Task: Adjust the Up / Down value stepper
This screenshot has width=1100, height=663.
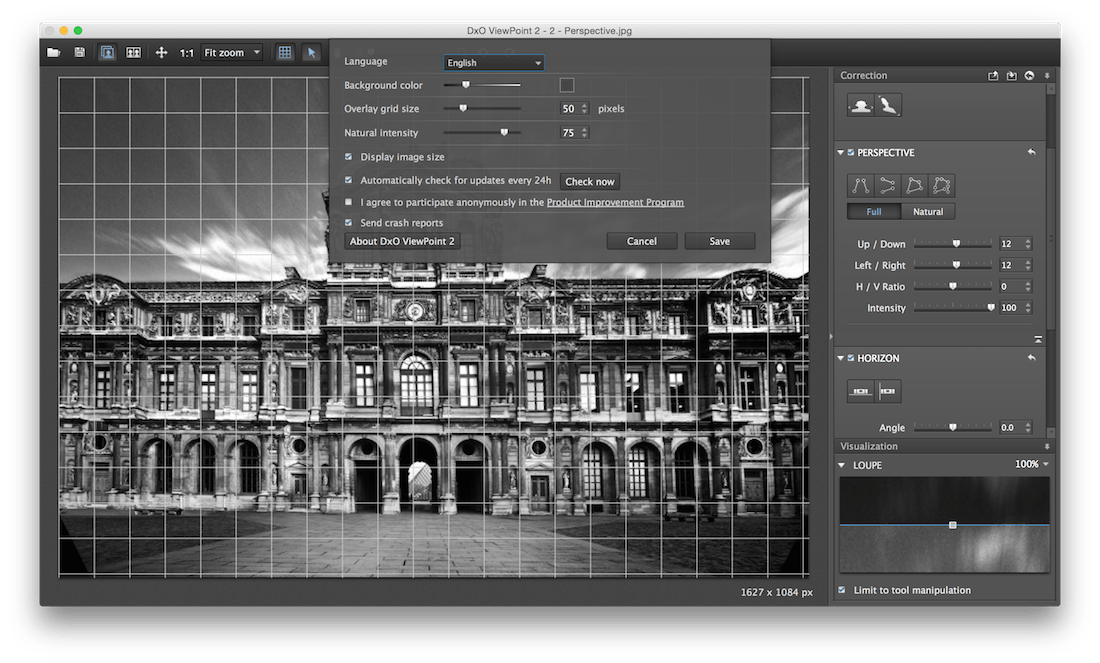Action: coord(1028,244)
